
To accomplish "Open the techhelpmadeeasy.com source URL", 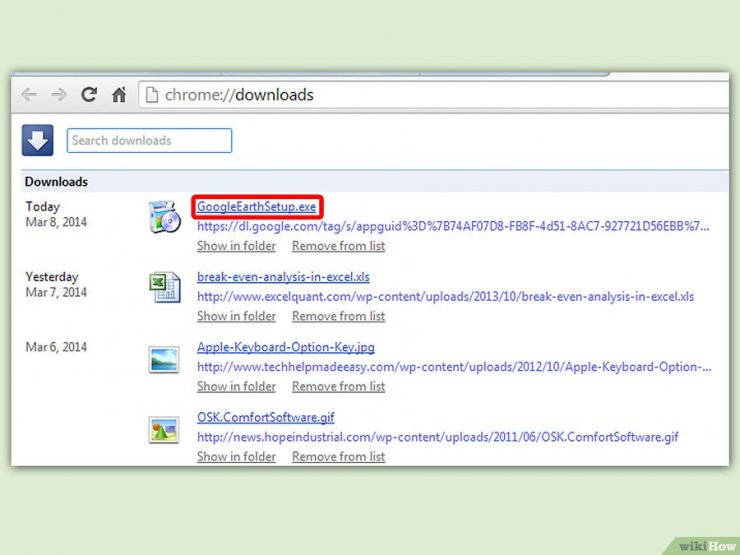I will 454,367.
